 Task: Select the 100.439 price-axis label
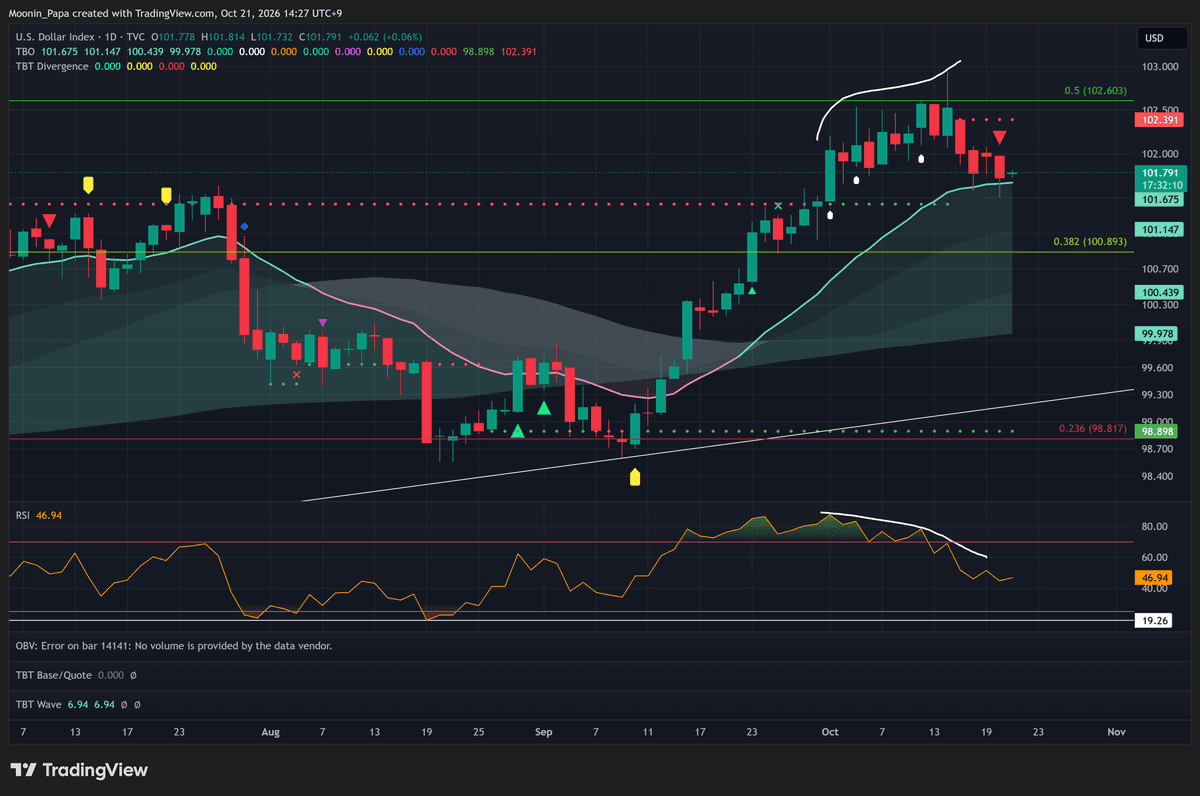pyautogui.click(x=1160, y=292)
